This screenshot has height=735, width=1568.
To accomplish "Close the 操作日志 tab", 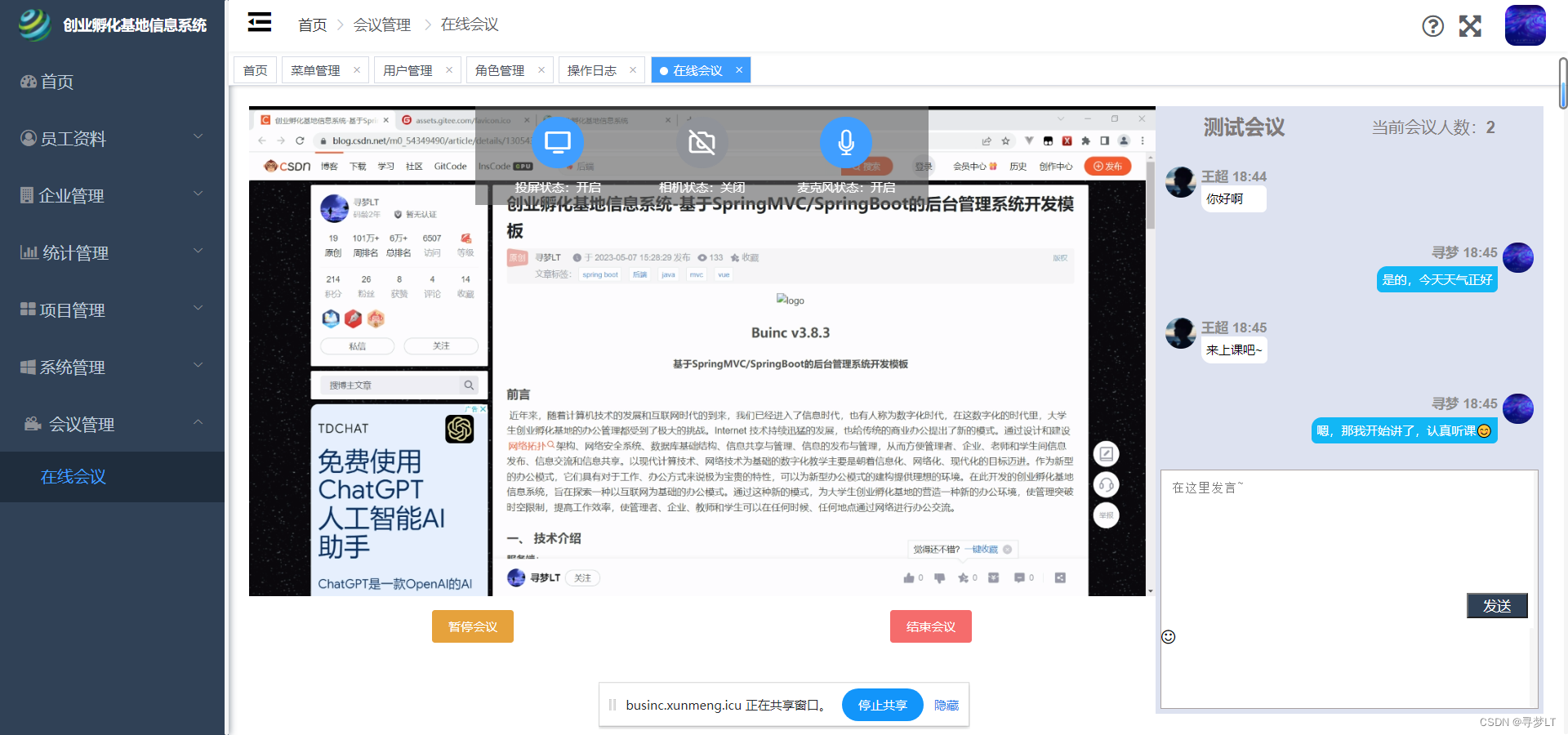I will pos(633,70).
